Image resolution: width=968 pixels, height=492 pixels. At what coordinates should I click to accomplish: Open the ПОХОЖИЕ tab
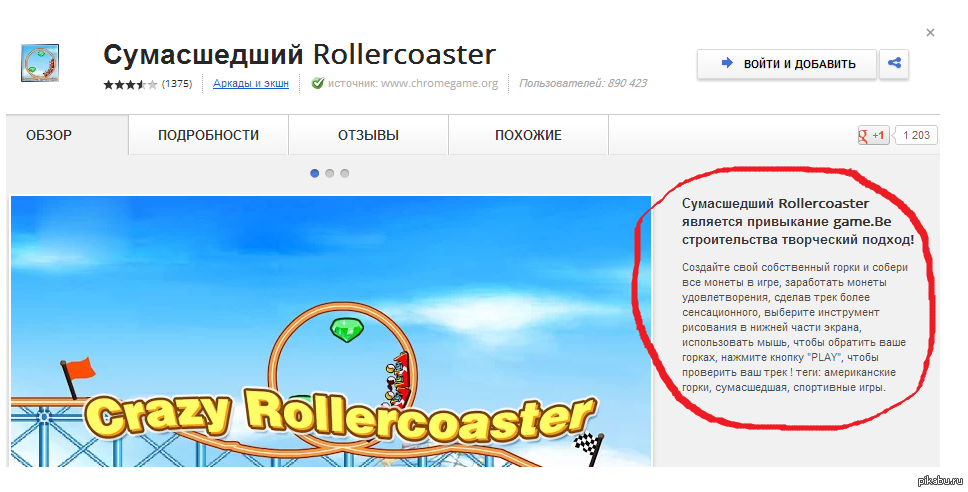point(528,135)
